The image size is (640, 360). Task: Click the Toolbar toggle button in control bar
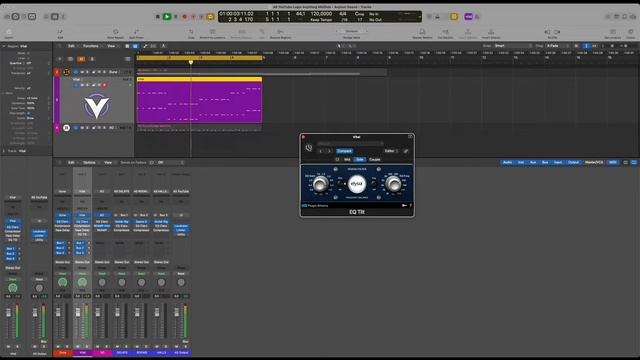[32, 17]
